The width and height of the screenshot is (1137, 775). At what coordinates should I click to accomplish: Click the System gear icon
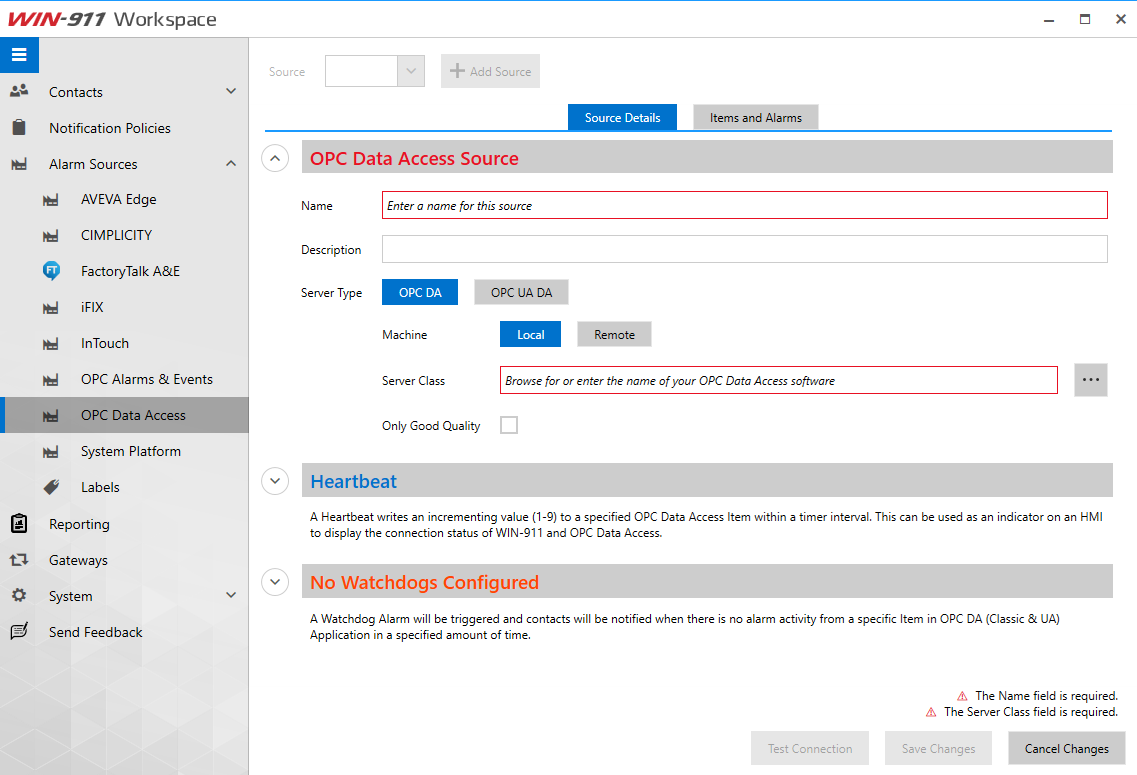pyautogui.click(x=19, y=595)
